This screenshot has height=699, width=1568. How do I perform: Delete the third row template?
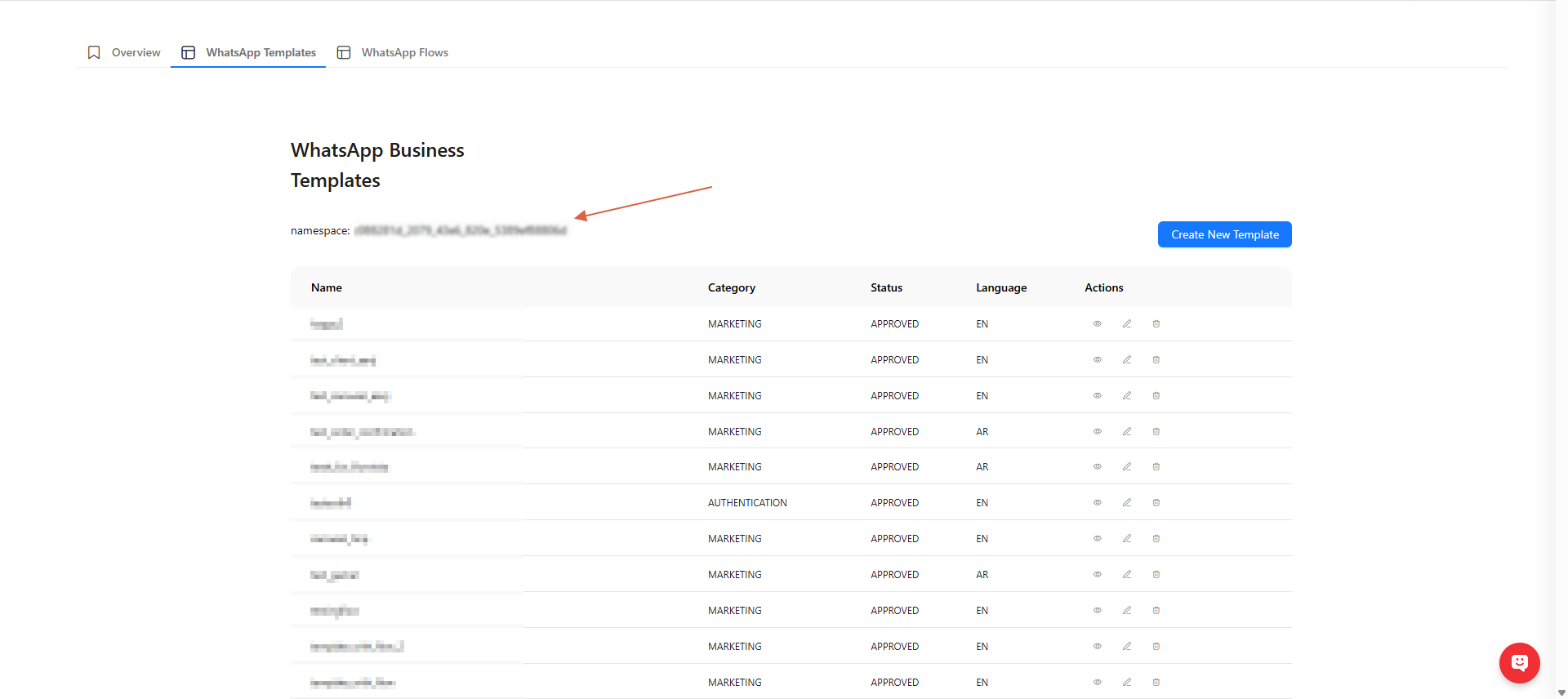coord(1156,396)
